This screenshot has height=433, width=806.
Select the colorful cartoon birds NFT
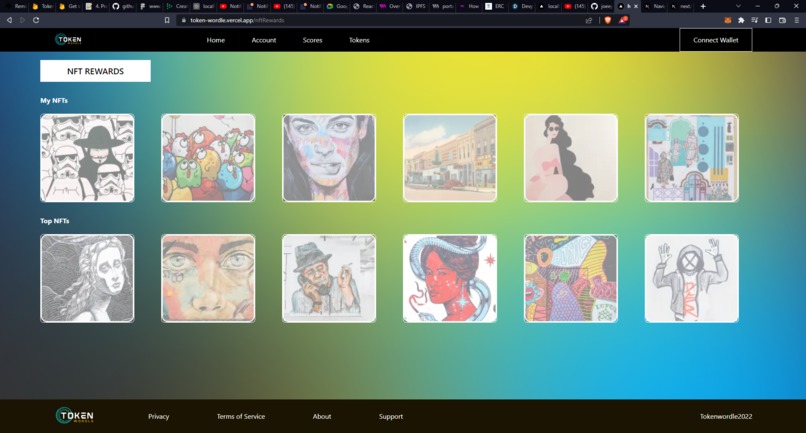coord(208,158)
